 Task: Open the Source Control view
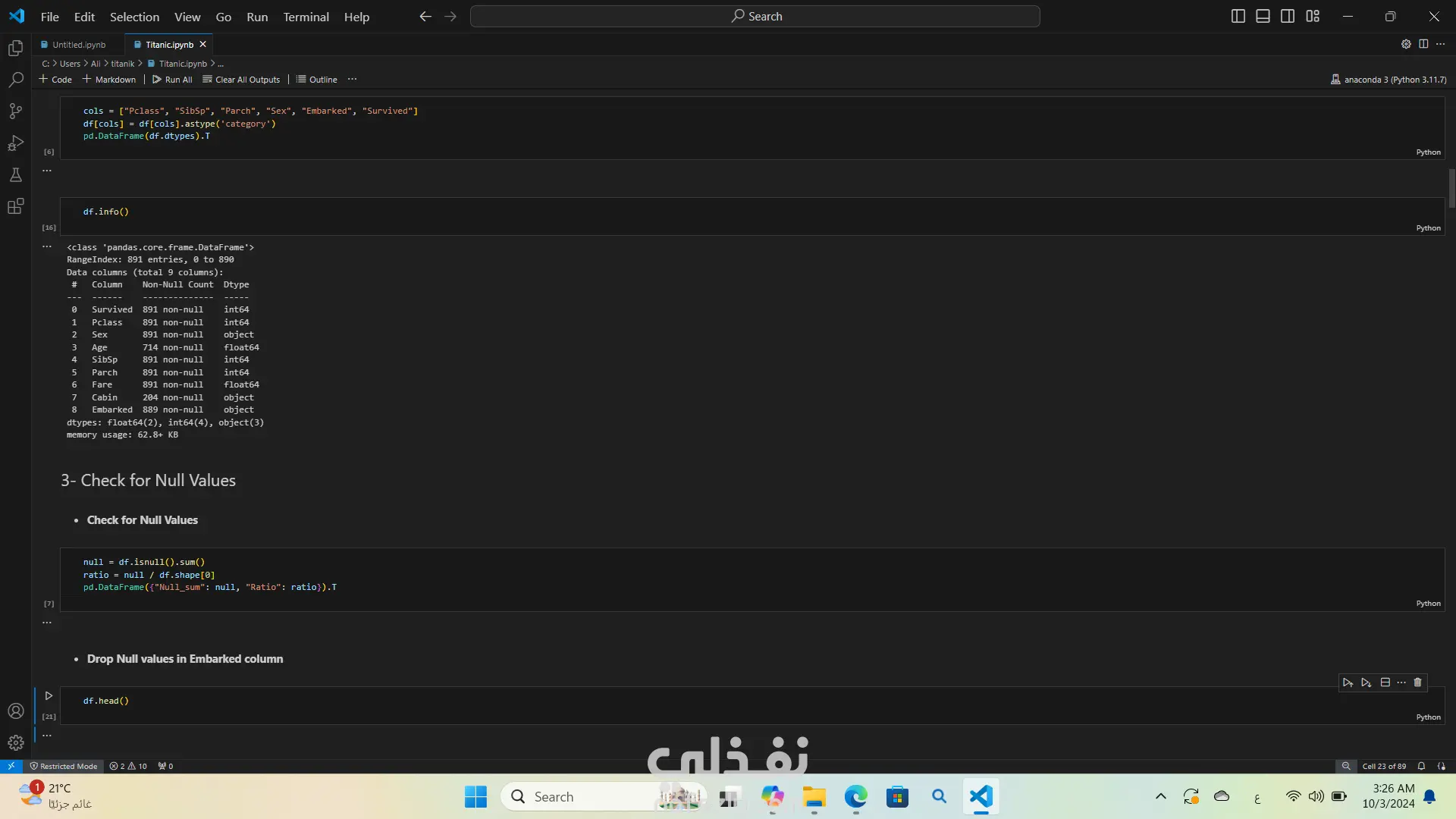click(16, 111)
